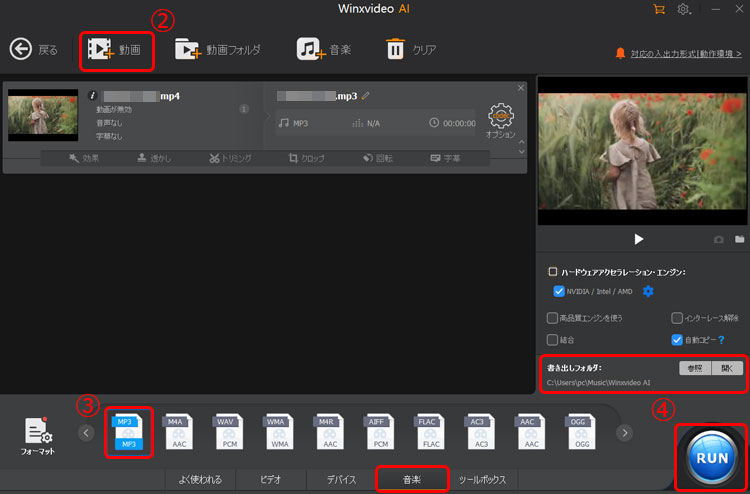
Task: Select the WAV PCM format icon
Action: [x=227, y=432]
